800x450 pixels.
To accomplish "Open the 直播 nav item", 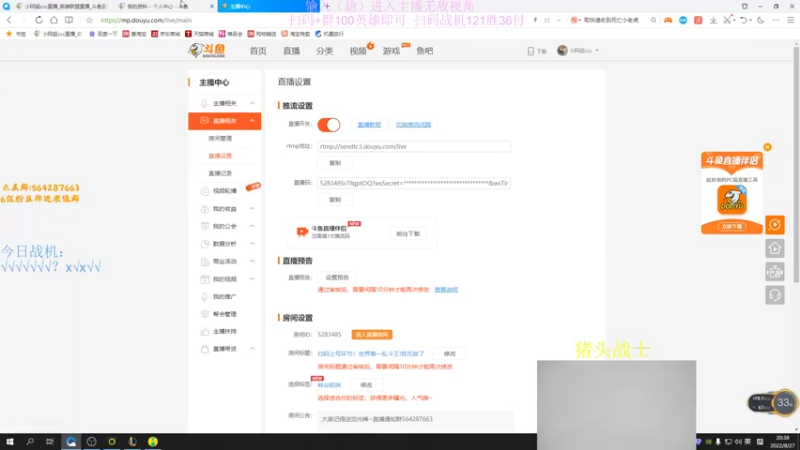I will click(x=291, y=51).
